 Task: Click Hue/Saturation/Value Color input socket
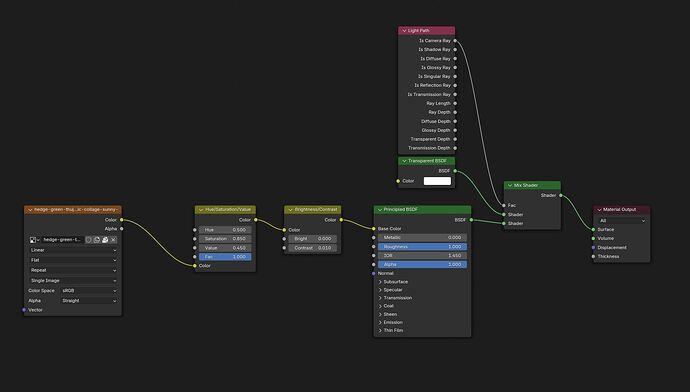tap(195, 266)
